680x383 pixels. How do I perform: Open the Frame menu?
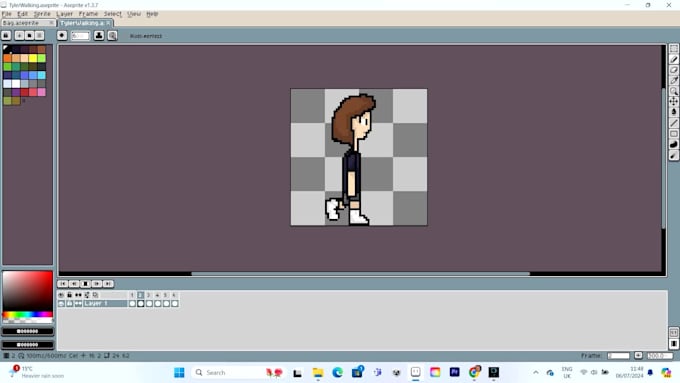(88, 14)
